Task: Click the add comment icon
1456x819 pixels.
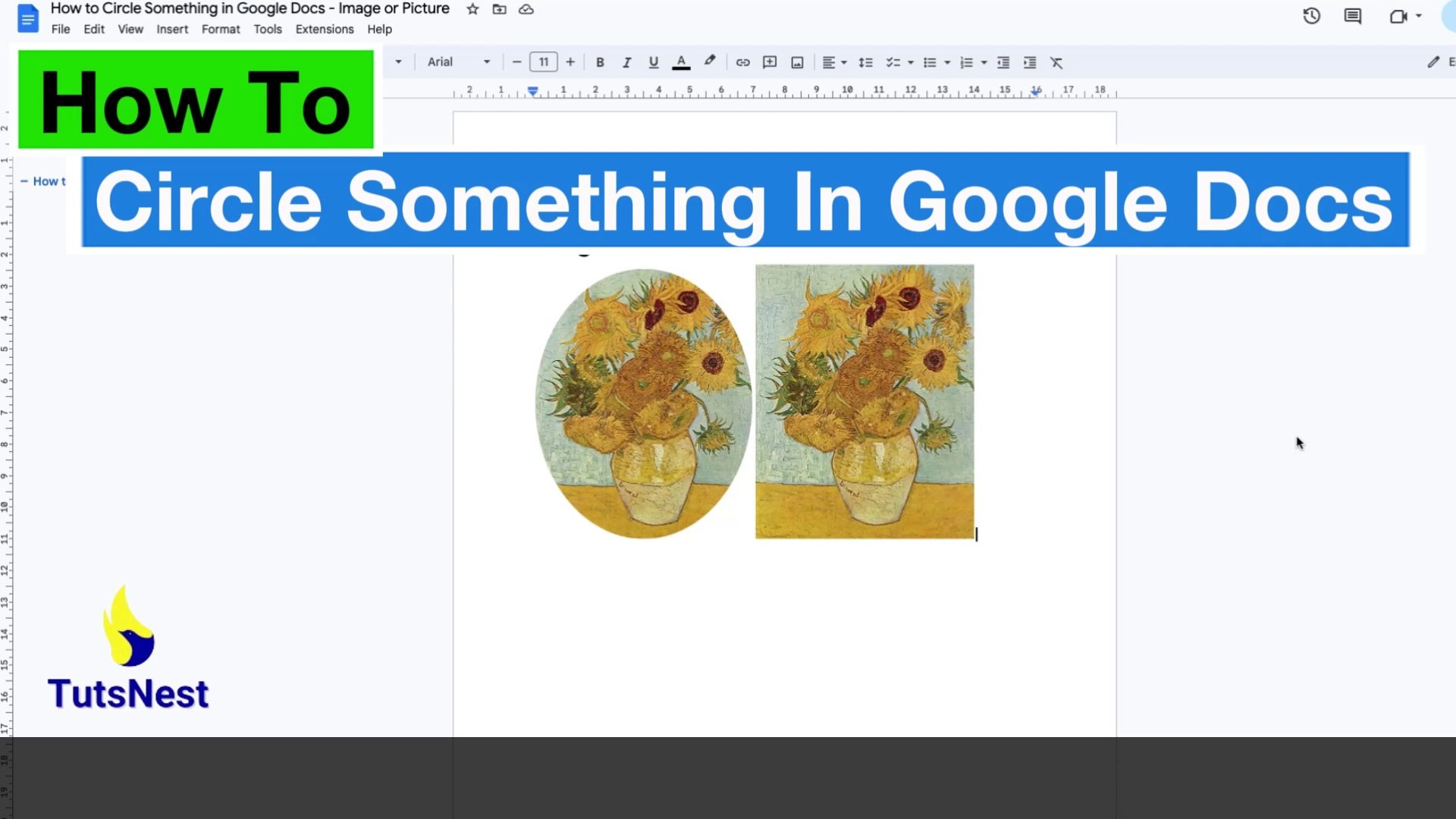Action: 770,62
